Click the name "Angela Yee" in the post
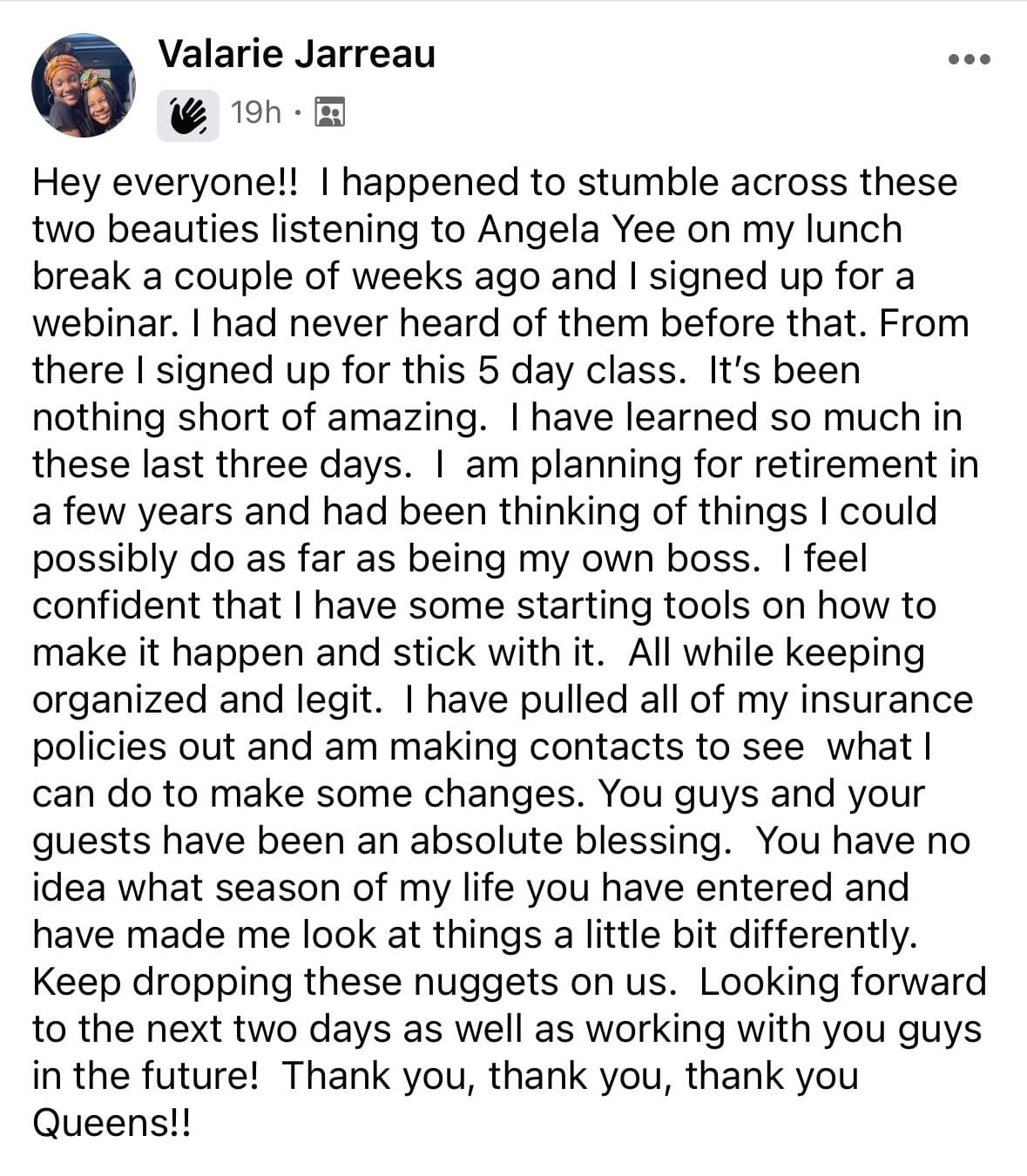This screenshot has height=1176, width=1027. (576, 229)
